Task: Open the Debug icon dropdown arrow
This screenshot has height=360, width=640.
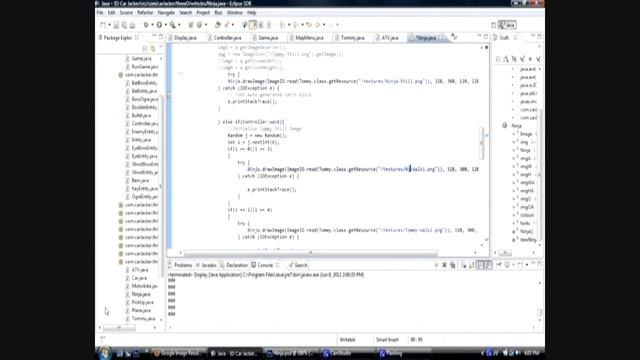Action: pyautogui.click(x=152, y=25)
